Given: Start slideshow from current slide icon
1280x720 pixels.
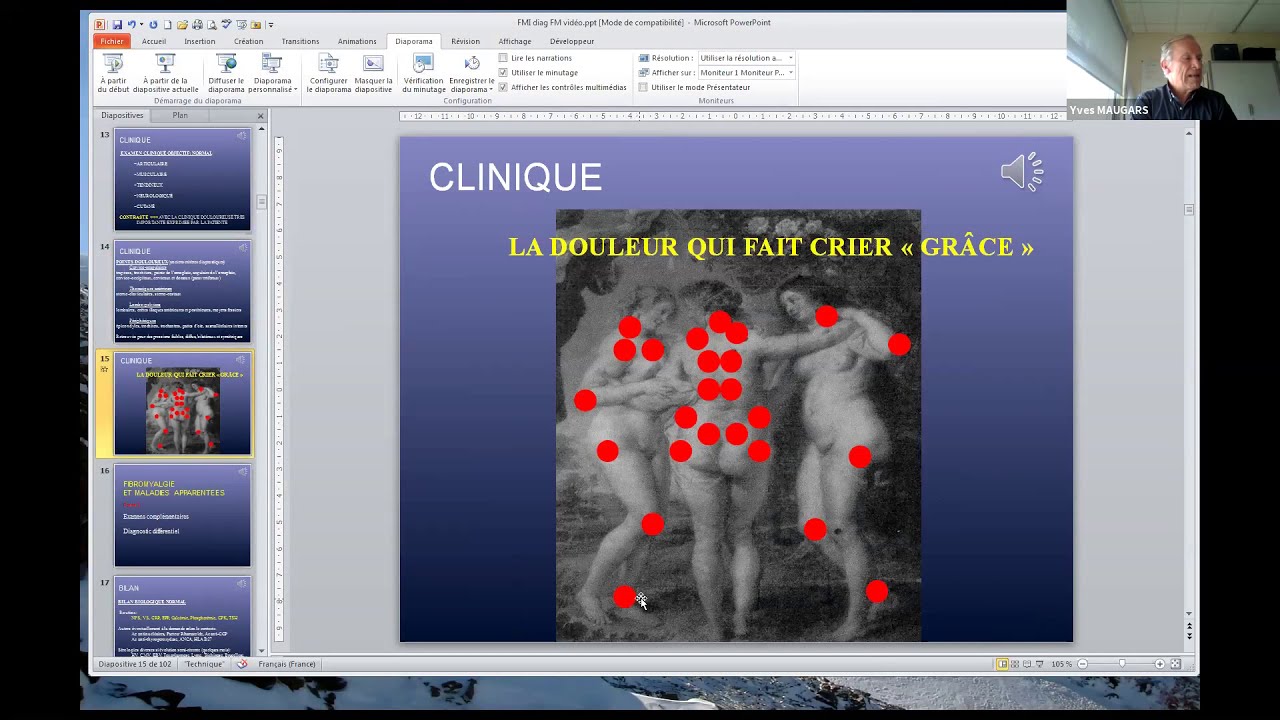Looking at the screenshot, I should (x=165, y=64).
